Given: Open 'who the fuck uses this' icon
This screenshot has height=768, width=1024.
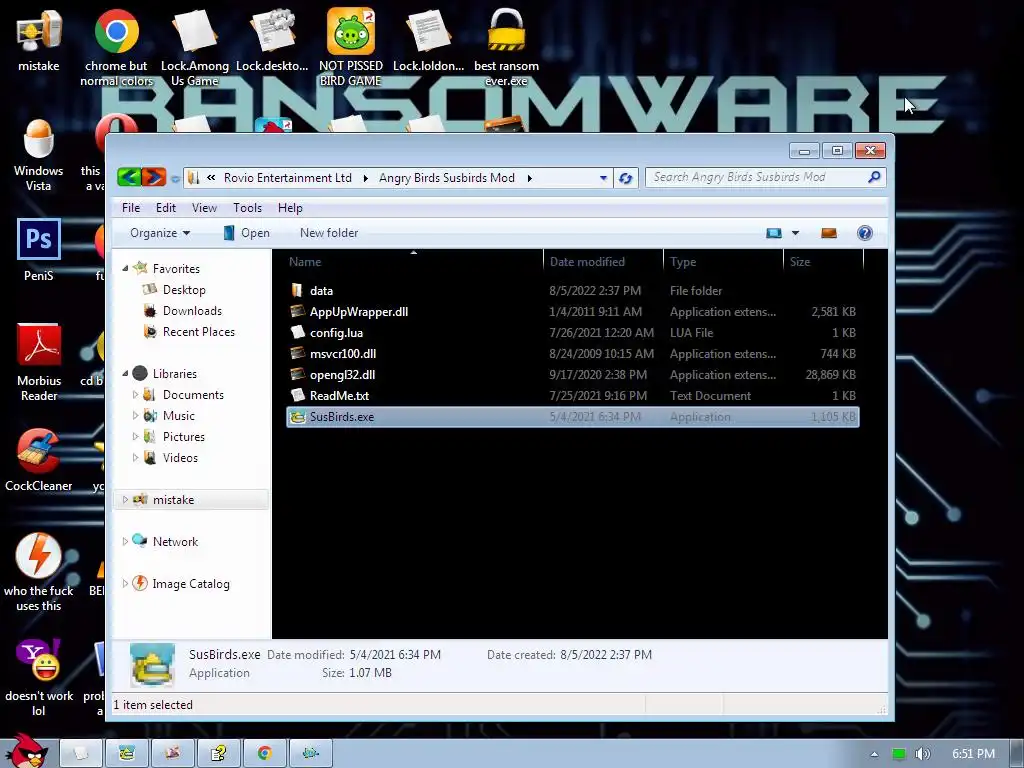Looking at the screenshot, I should click(x=39, y=573).
